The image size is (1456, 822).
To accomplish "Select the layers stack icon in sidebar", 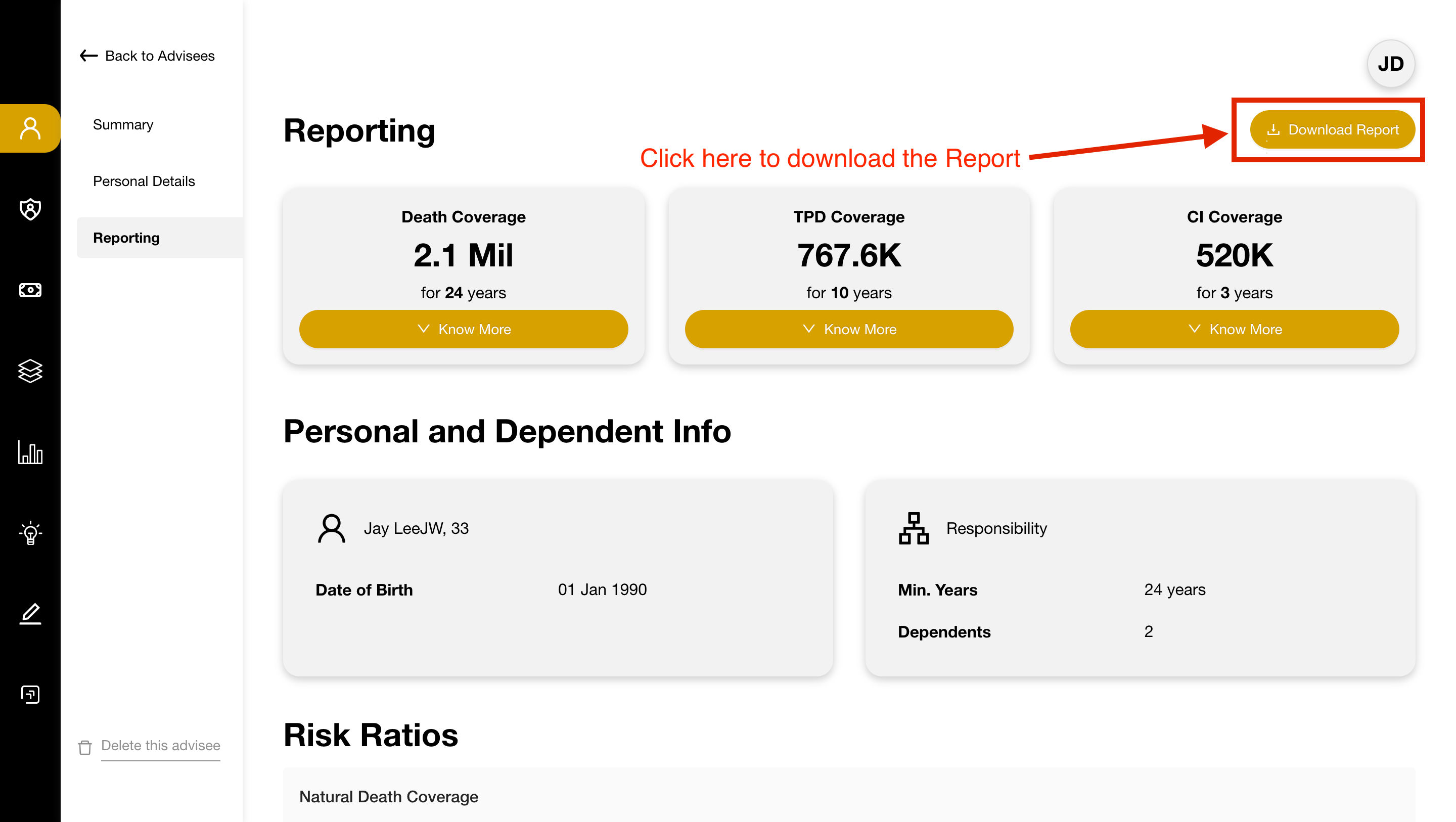I will point(30,371).
